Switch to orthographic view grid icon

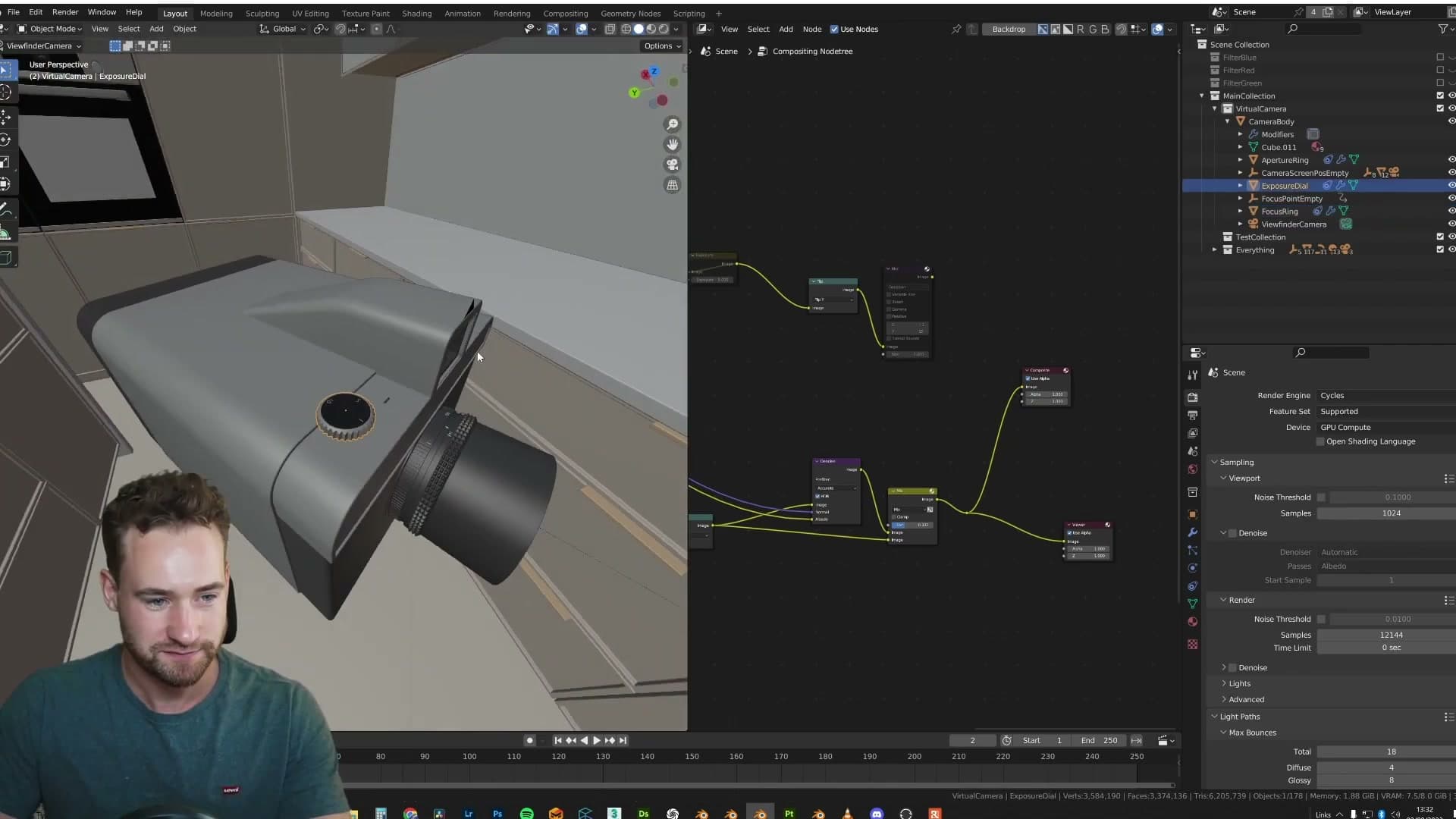(672, 185)
